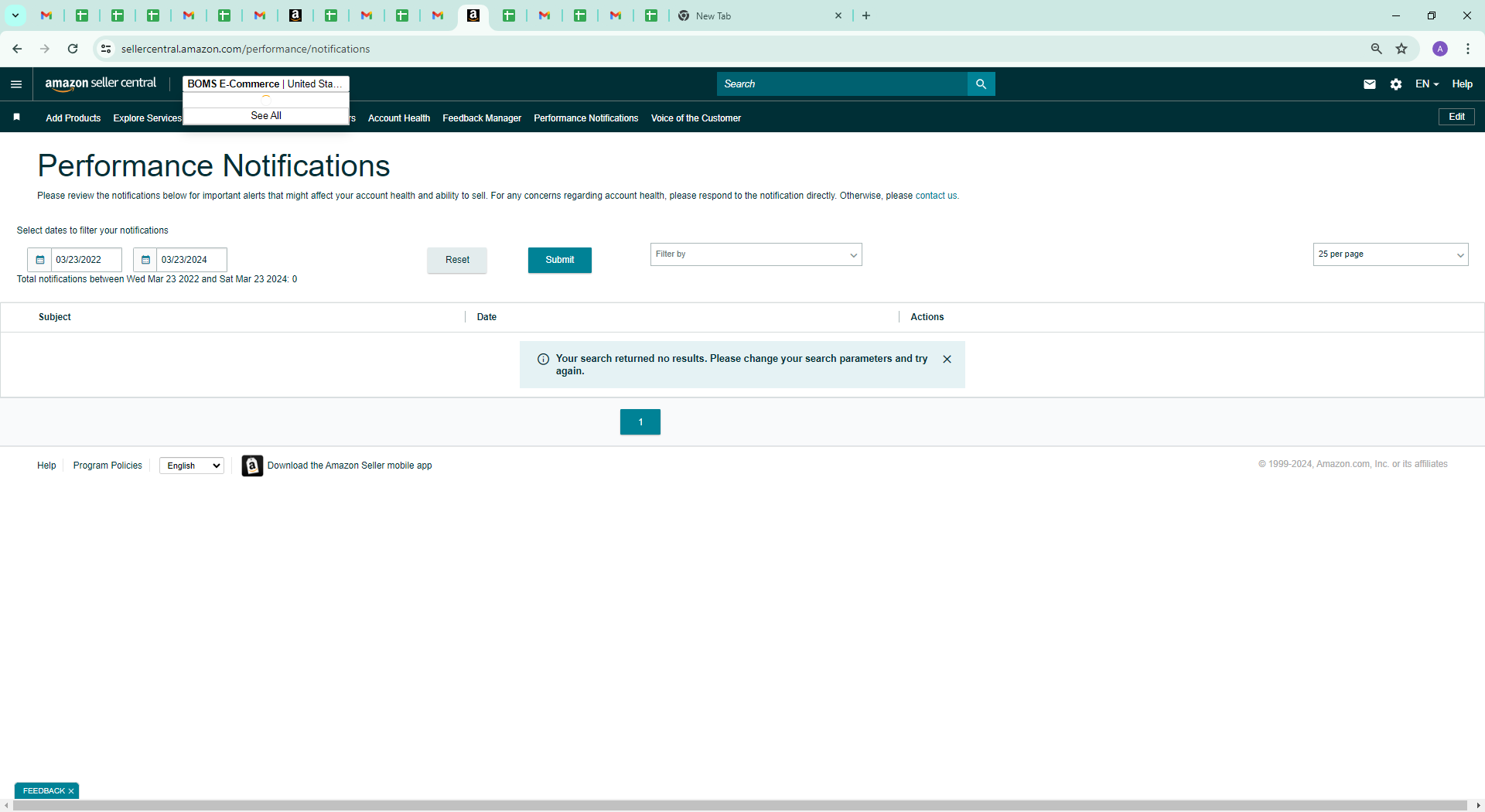Click the search magnifier button
The width and height of the screenshot is (1485, 812).
coord(981,84)
